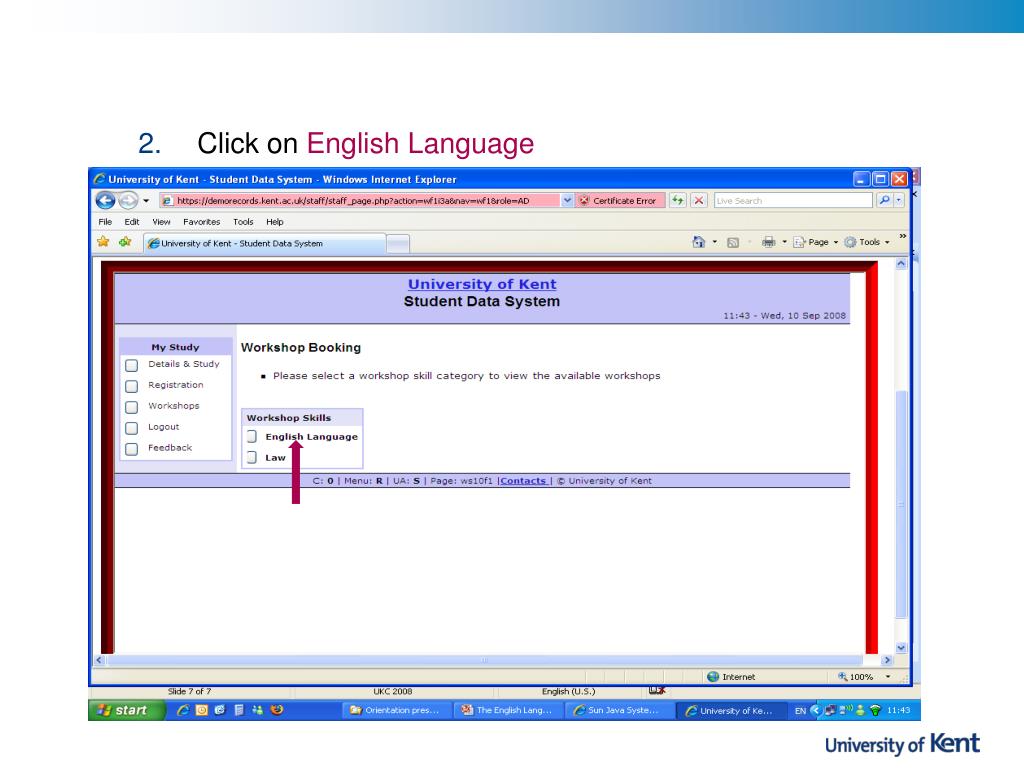Viewport: 1024px width, 768px height.
Task: Open the Tools gear toolbar menu
Action: tap(867, 242)
